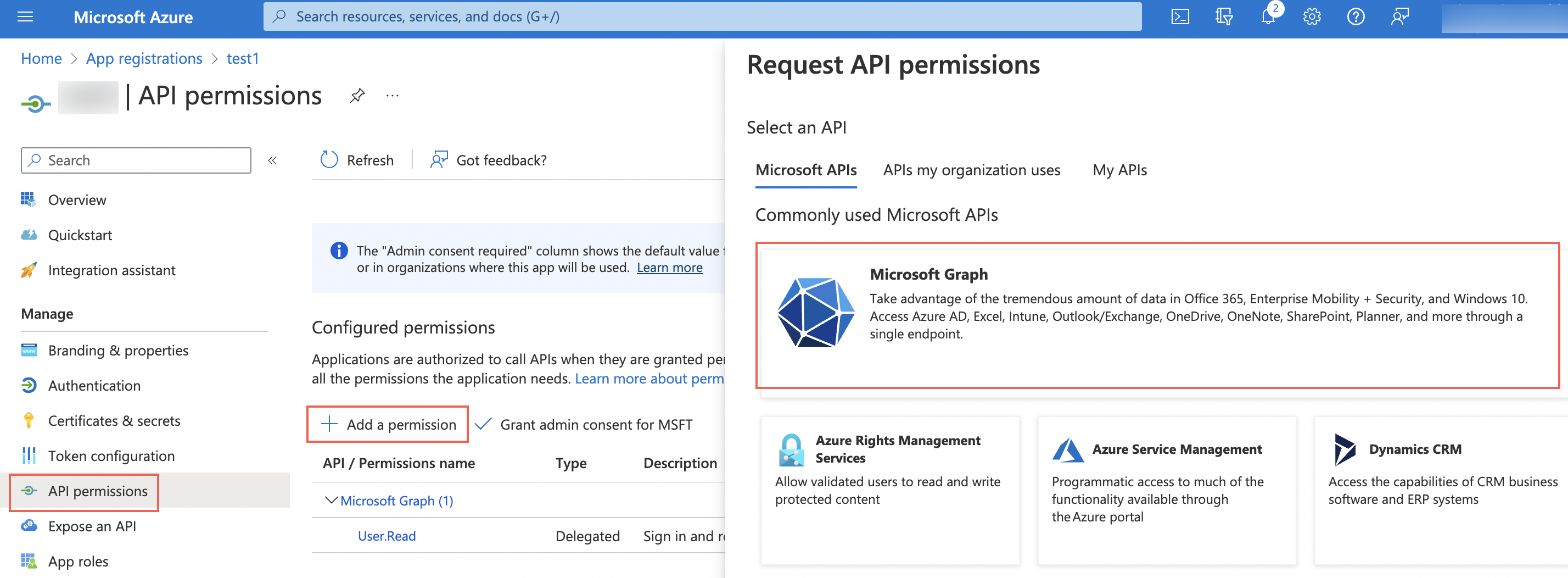
Task: Focus the left menu Search field
Action: [136, 160]
